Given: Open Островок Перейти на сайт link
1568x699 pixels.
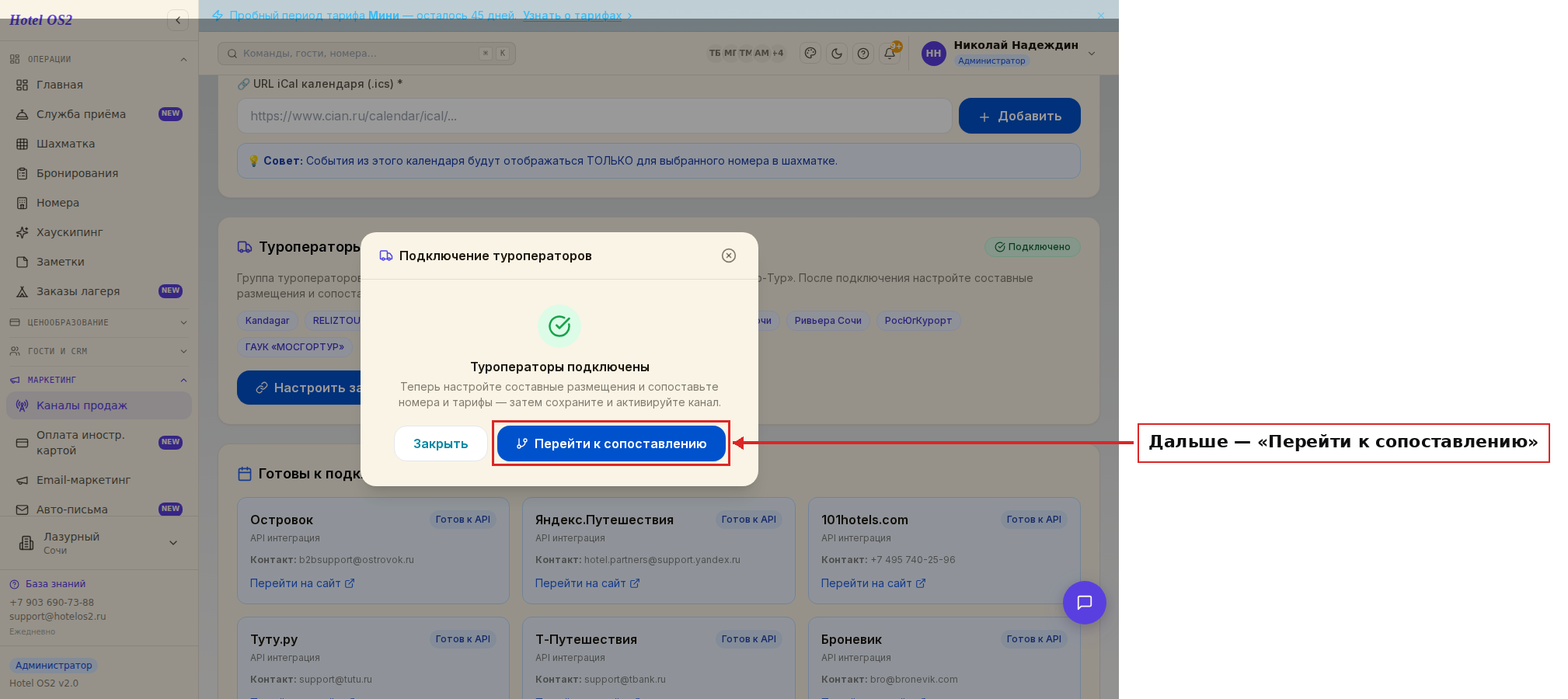Looking at the screenshot, I should pos(302,583).
